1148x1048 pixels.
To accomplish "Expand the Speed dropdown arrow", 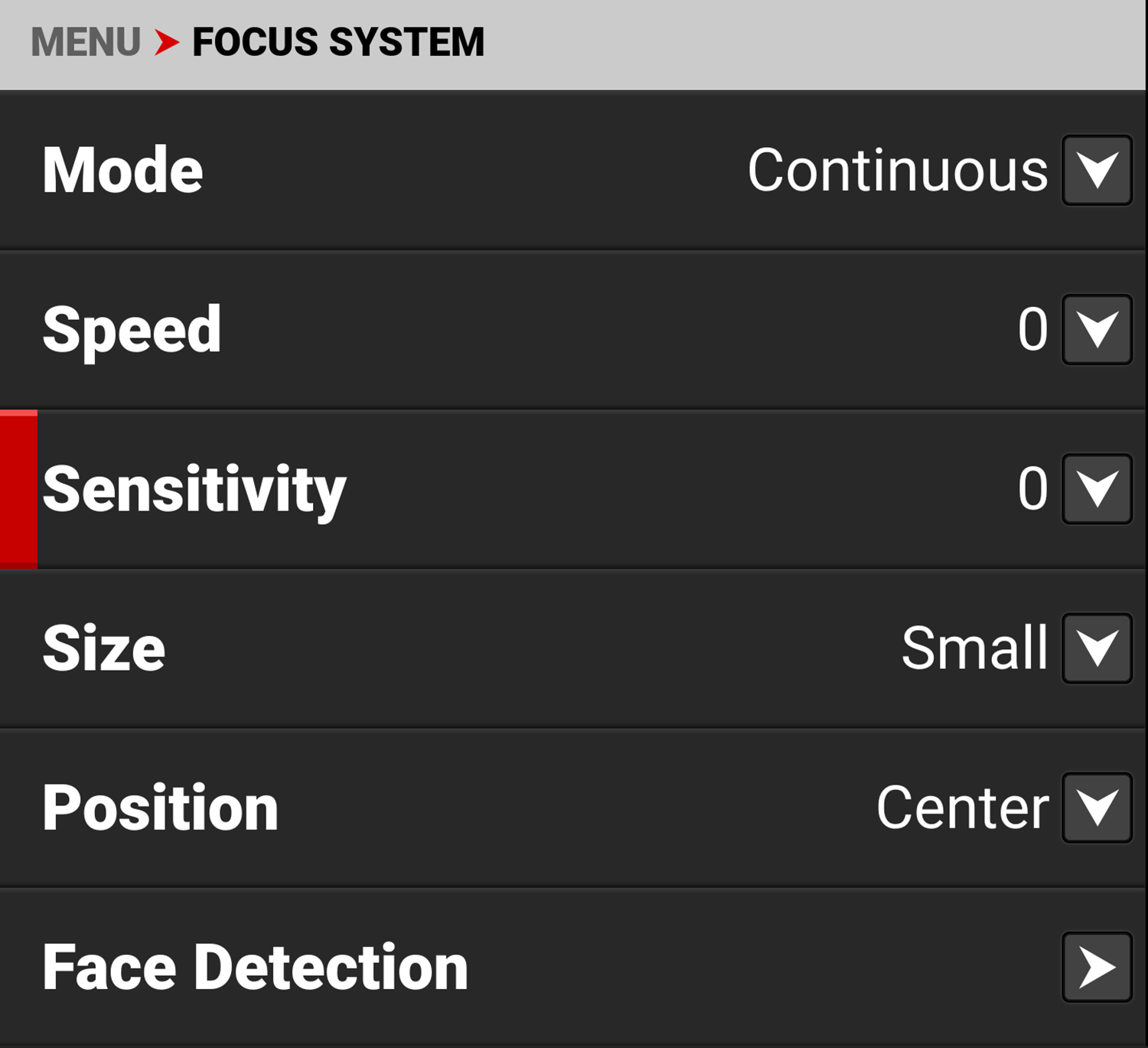I will [1097, 330].
